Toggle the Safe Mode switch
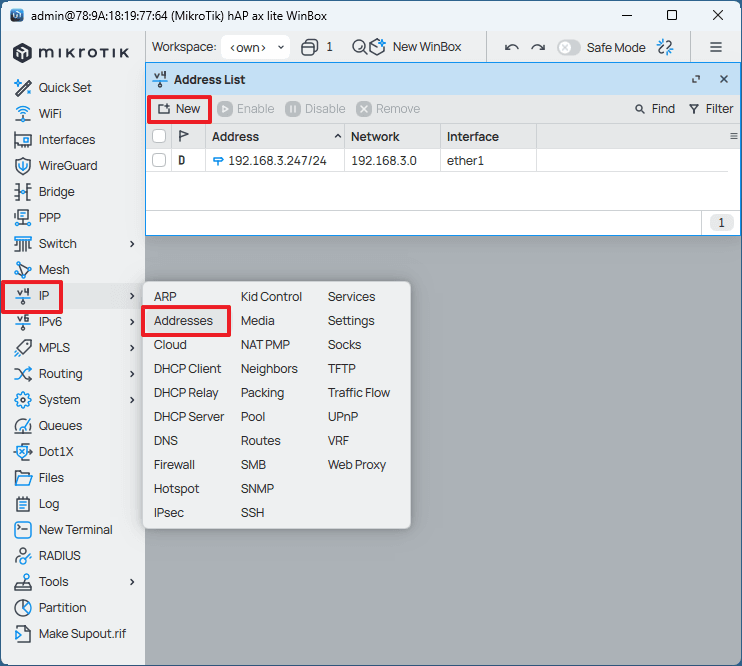Image resolution: width=742 pixels, height=666 pixels. tap(568, 47)
